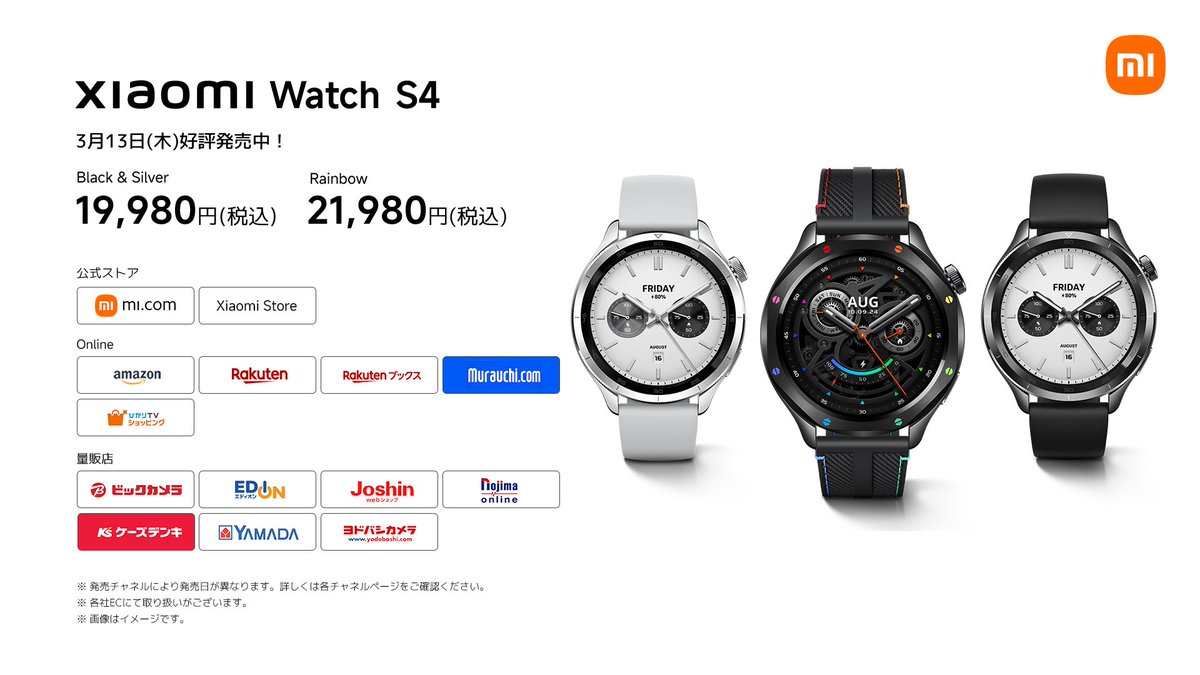Choose the Joshin web shop logo
Screen dimensions: 1200x675
click(380, 489)
